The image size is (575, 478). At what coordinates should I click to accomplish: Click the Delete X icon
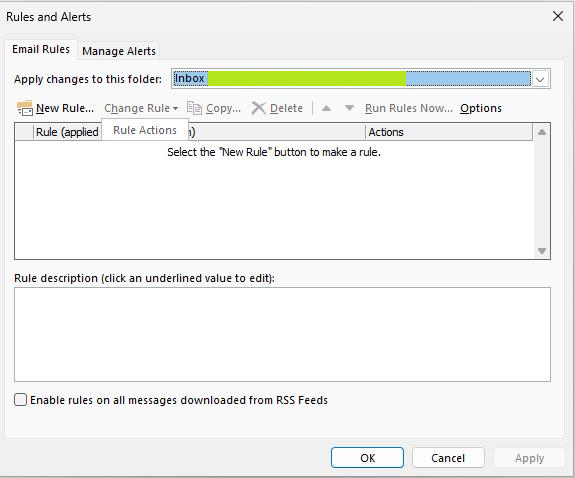pos(259,108)
